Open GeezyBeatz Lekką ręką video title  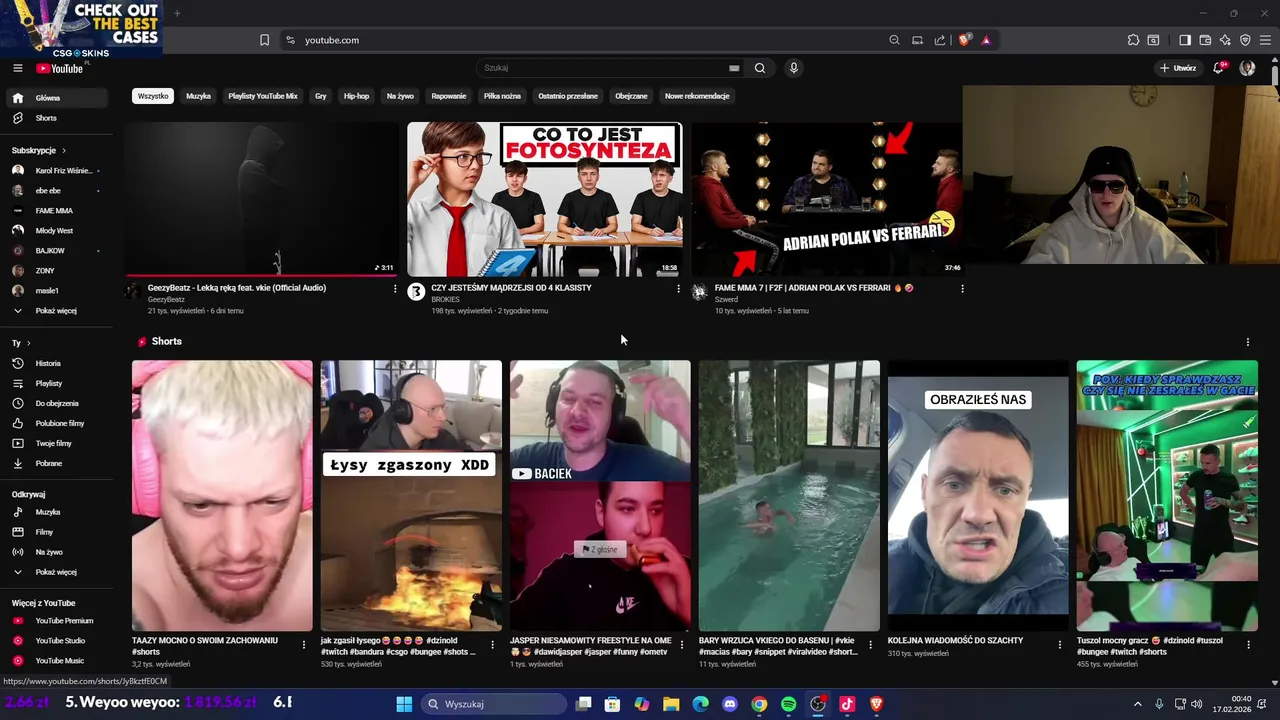point(237,288)
